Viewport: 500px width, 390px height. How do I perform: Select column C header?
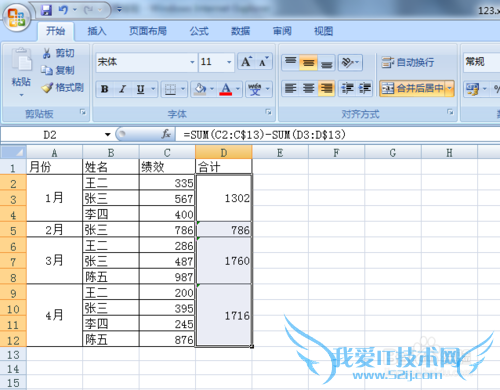click(167, 153)
